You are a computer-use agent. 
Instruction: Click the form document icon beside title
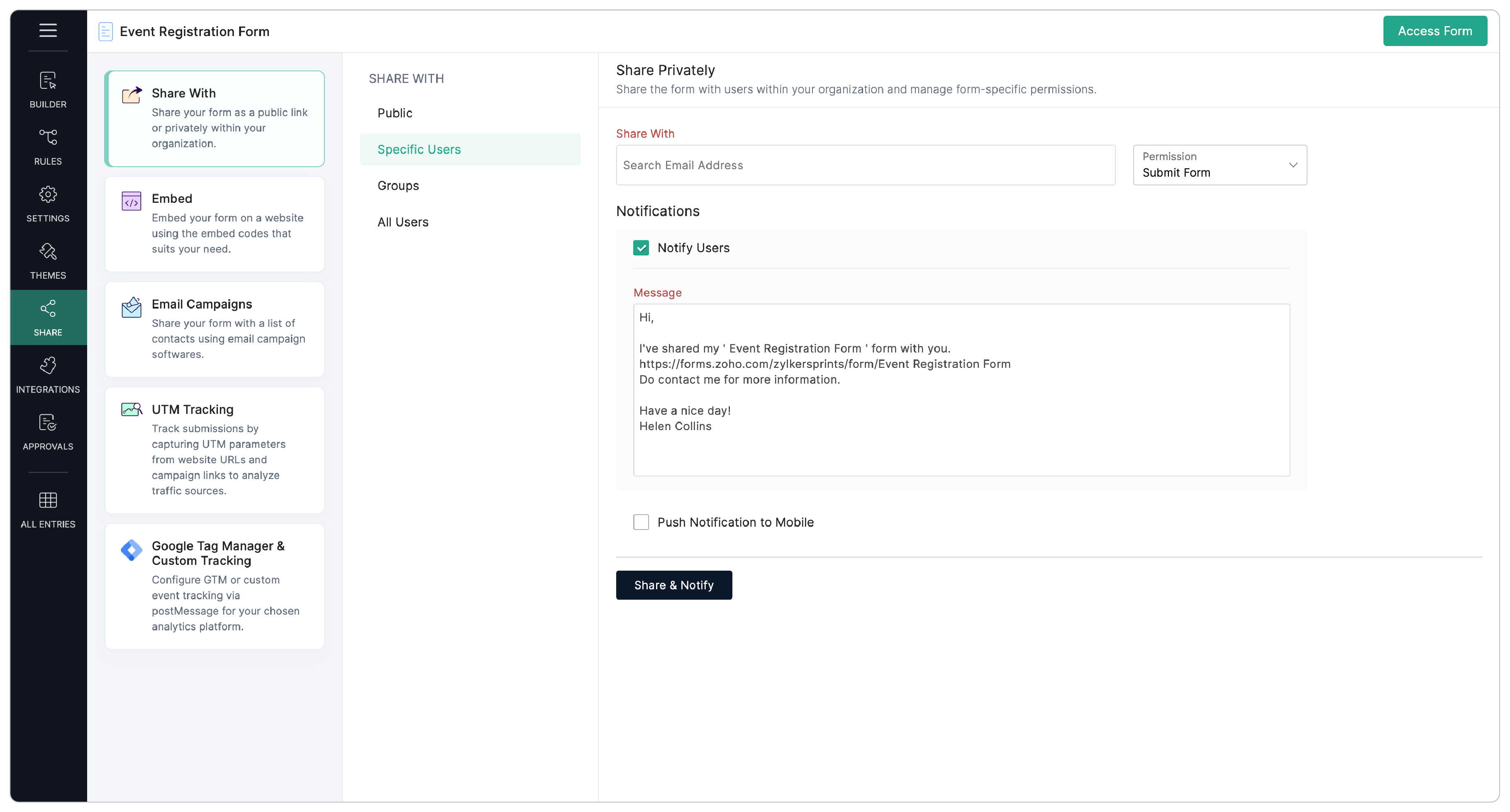pyautogui.click(x=105, y=32)
